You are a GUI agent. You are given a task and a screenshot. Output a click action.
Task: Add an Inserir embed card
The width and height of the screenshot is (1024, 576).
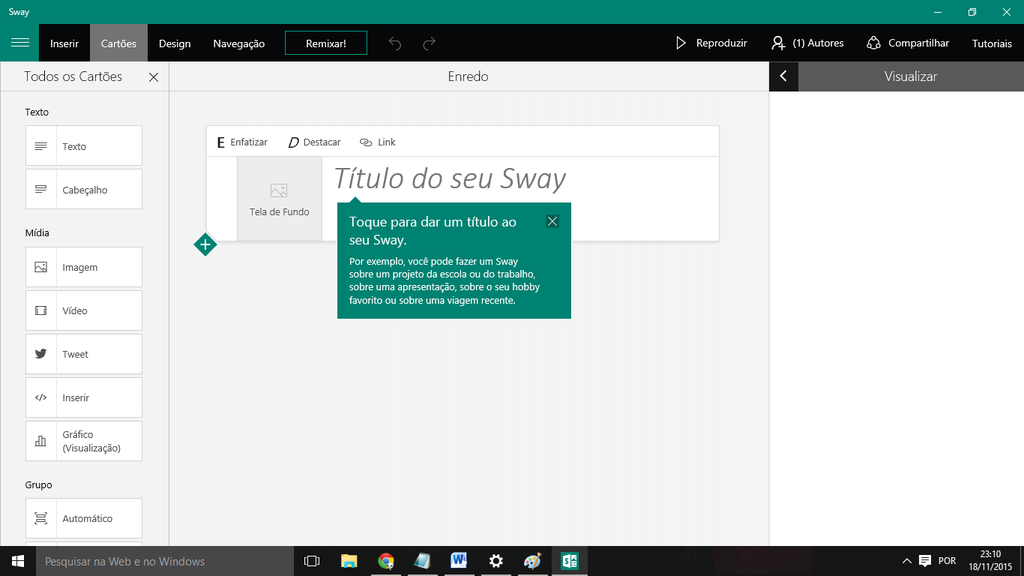pyautogui.click(x=84, y=397)
